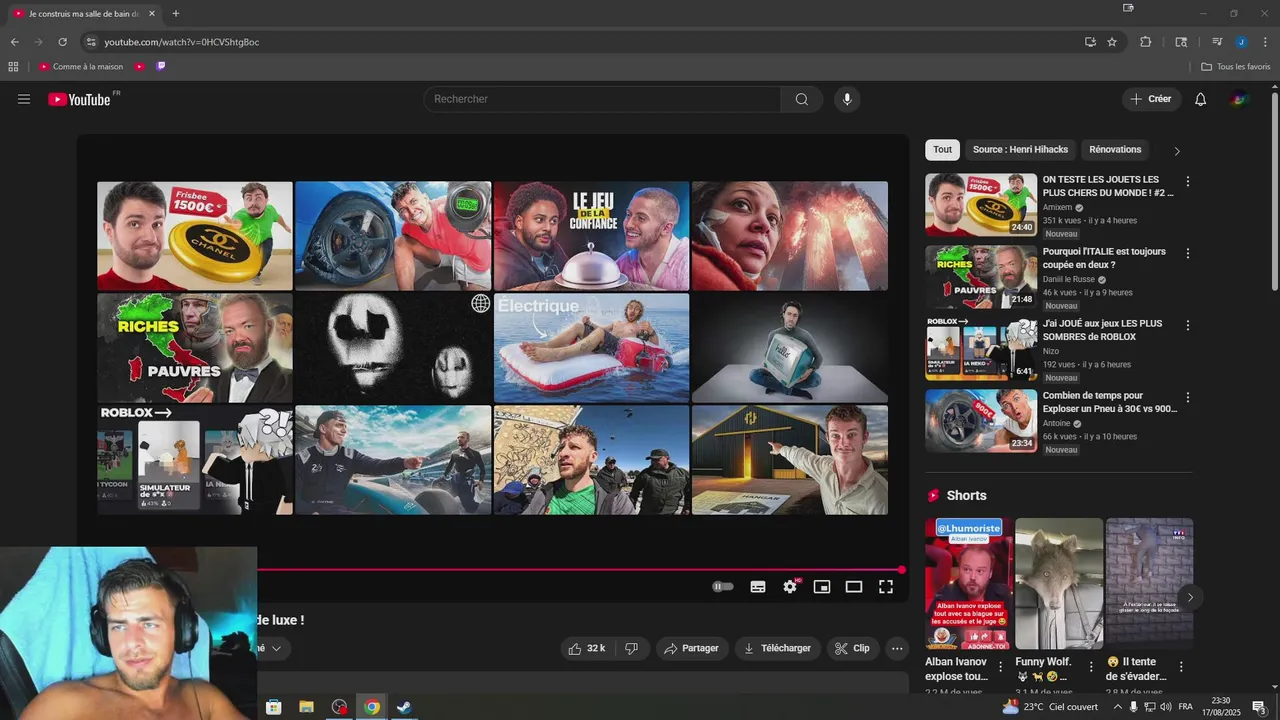
Task: Open options for Pourquoi l'ITALIE video
Action: [x=1187, y=254]
